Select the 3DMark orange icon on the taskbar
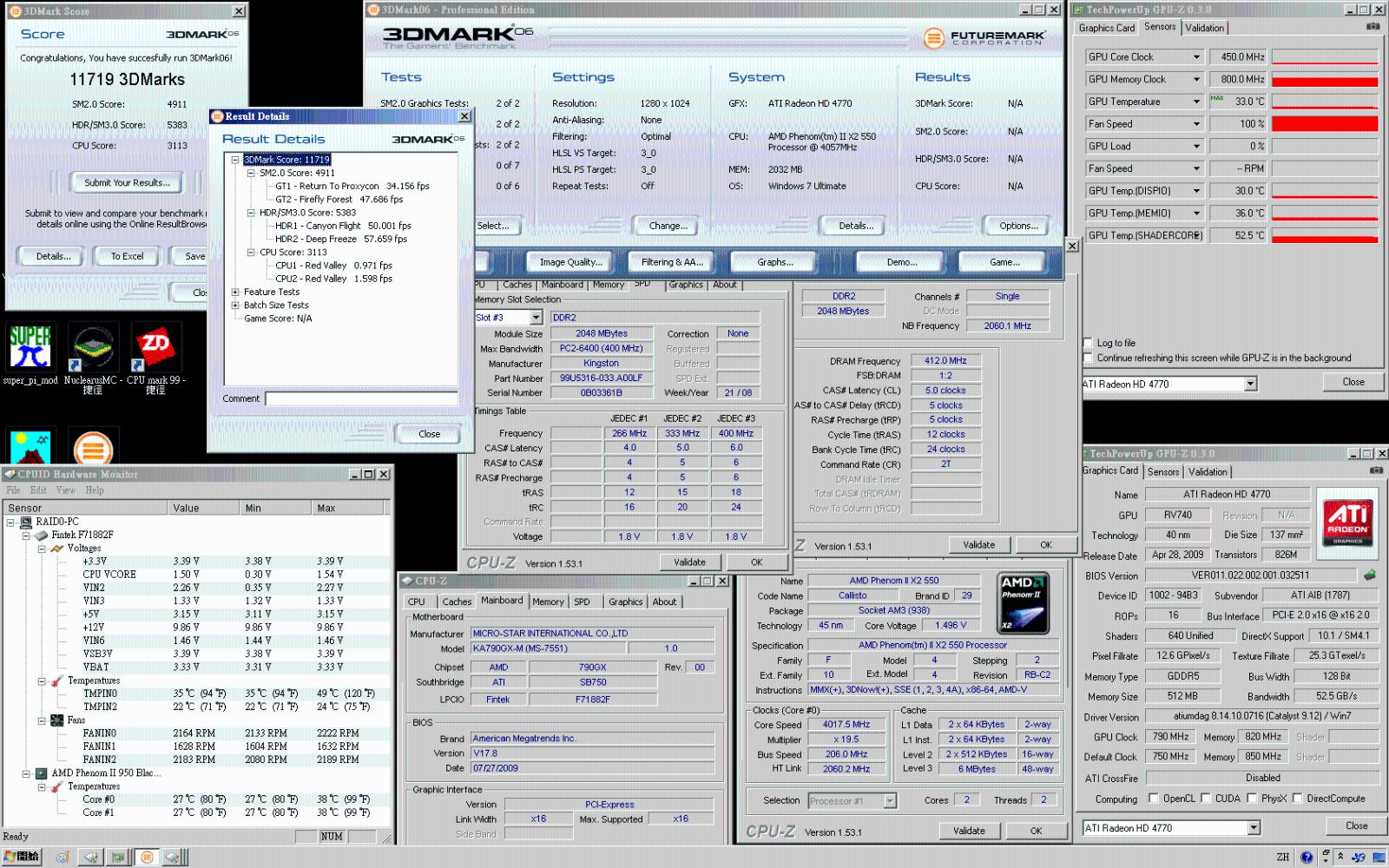1389x868 pixels. (x=148, y=858)
